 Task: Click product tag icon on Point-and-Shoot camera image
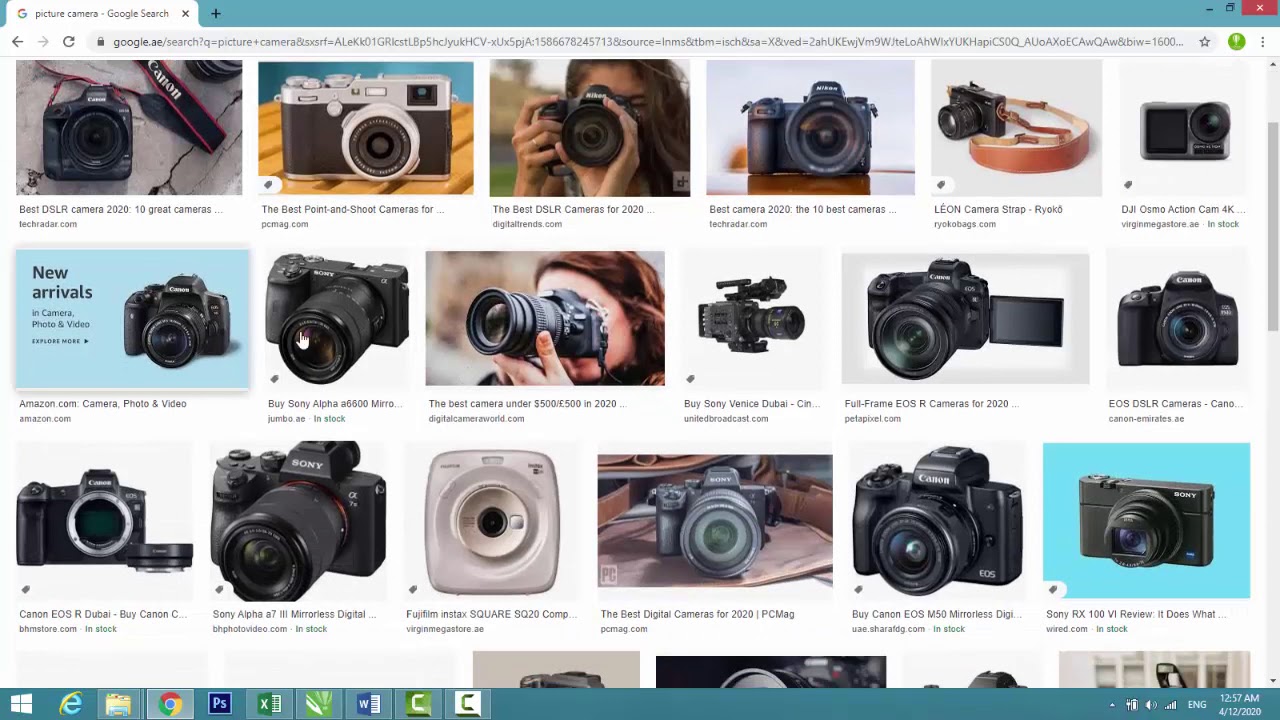pos(268,185)
